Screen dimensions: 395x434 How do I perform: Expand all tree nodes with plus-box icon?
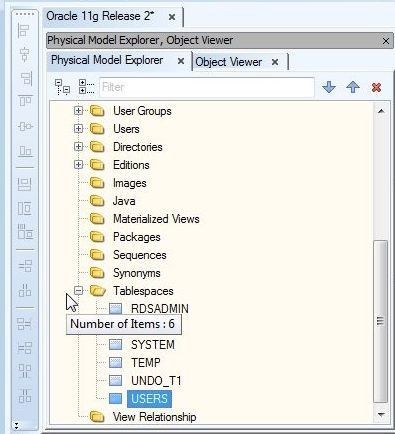(86, 87)
